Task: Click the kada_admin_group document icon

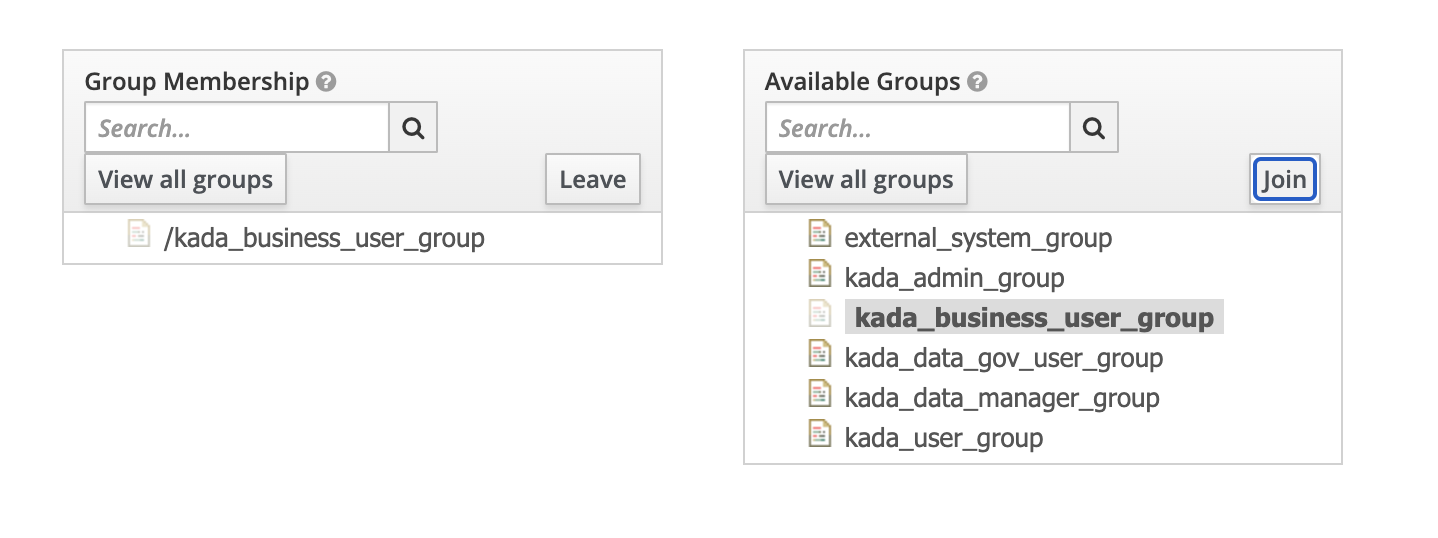Action: (x=820, y=275)
